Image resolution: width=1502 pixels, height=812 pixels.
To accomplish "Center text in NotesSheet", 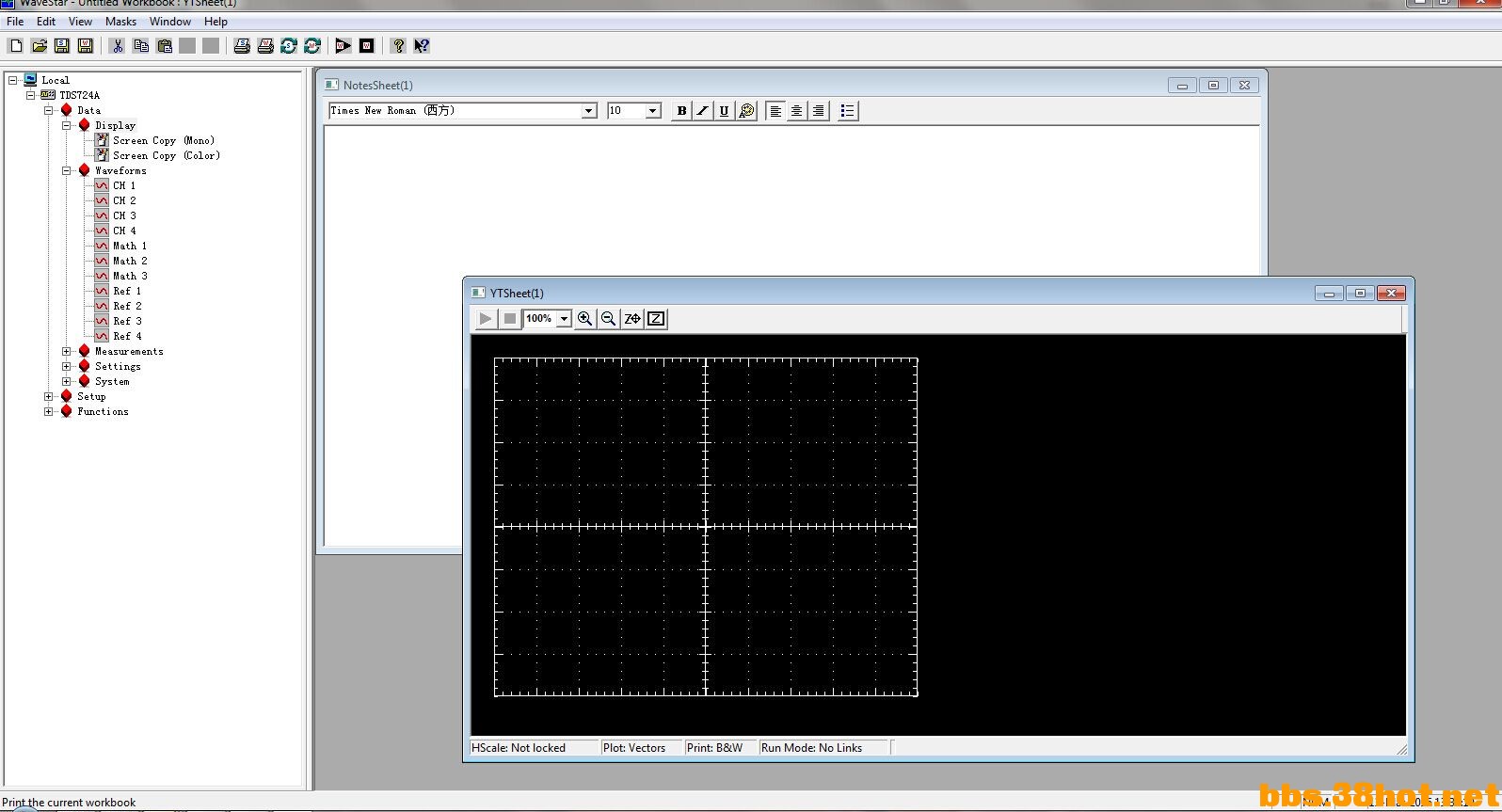I will point(797,111).
